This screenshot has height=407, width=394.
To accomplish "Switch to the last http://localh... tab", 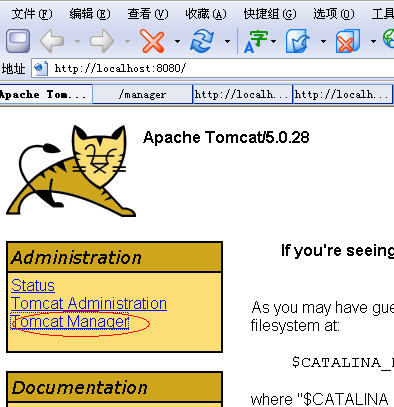I will click(x=343, y=94).
